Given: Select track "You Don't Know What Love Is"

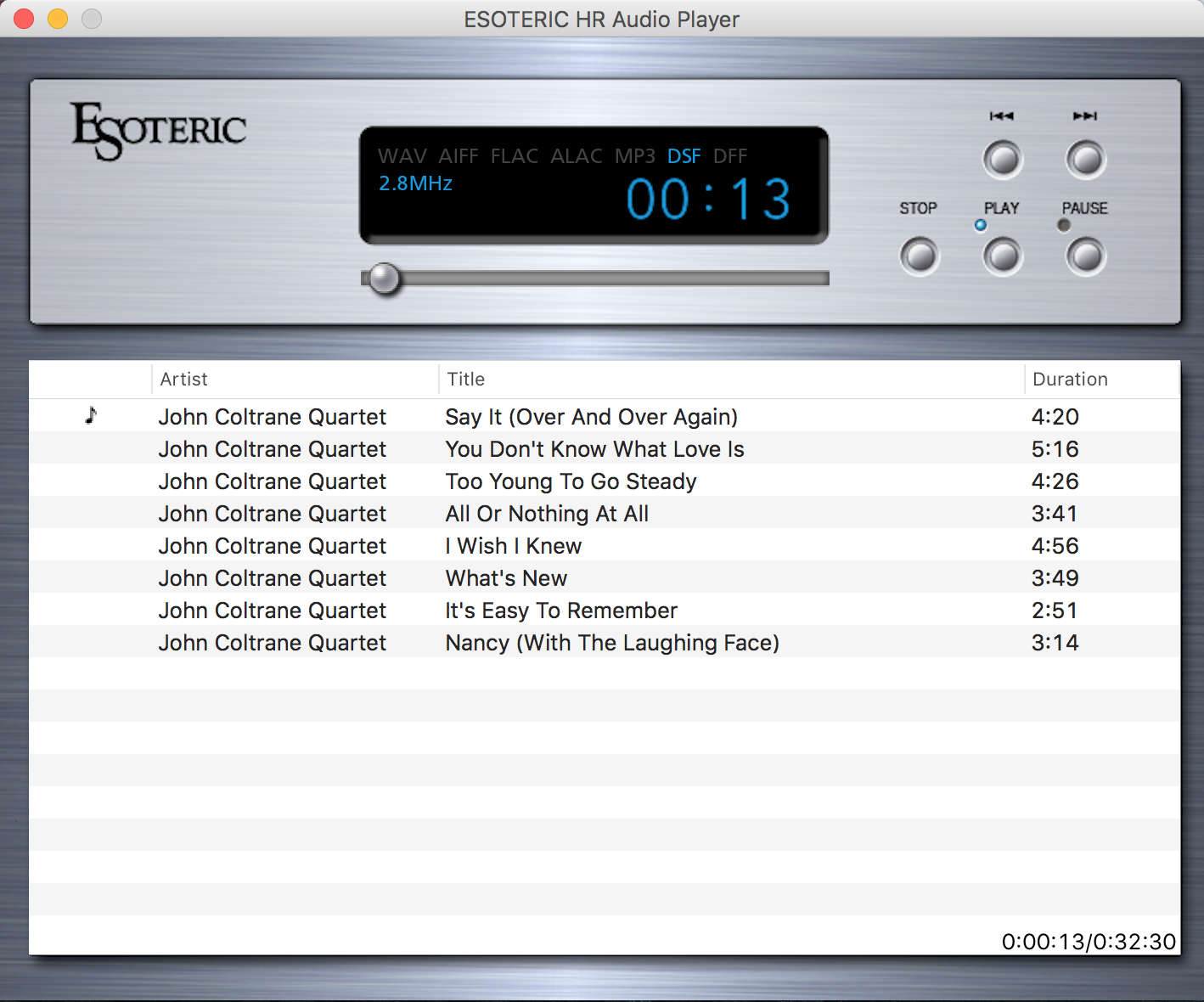Looking at the screenshot, I should point(594,449).
